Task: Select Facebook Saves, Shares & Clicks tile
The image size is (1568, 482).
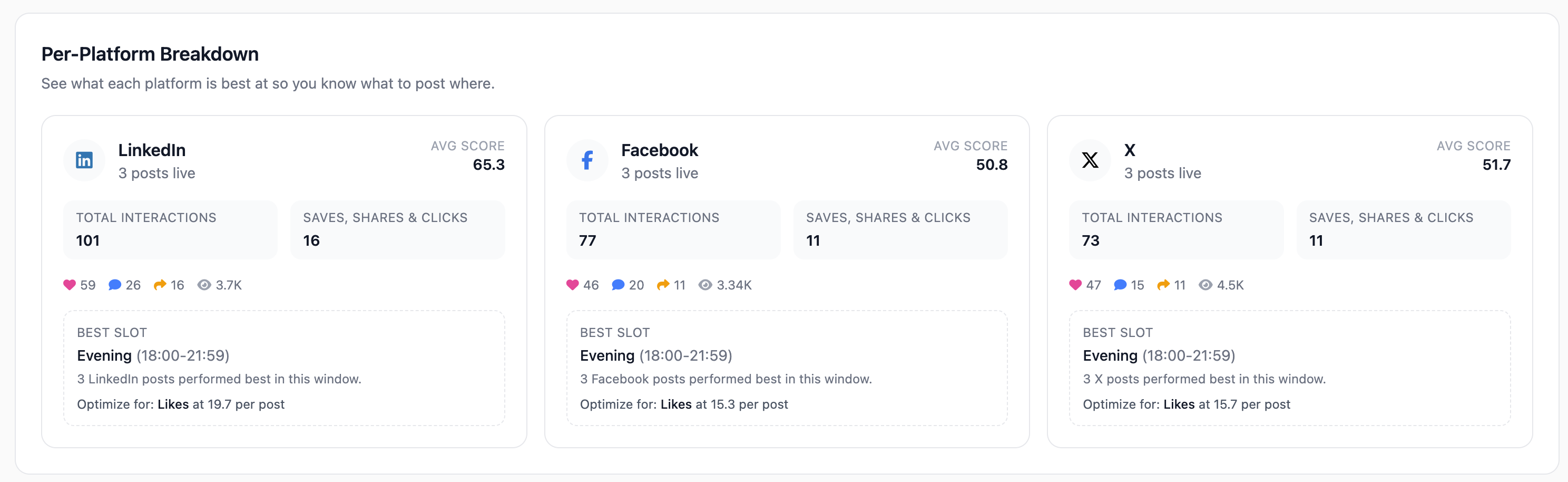Action: [900, 230]
